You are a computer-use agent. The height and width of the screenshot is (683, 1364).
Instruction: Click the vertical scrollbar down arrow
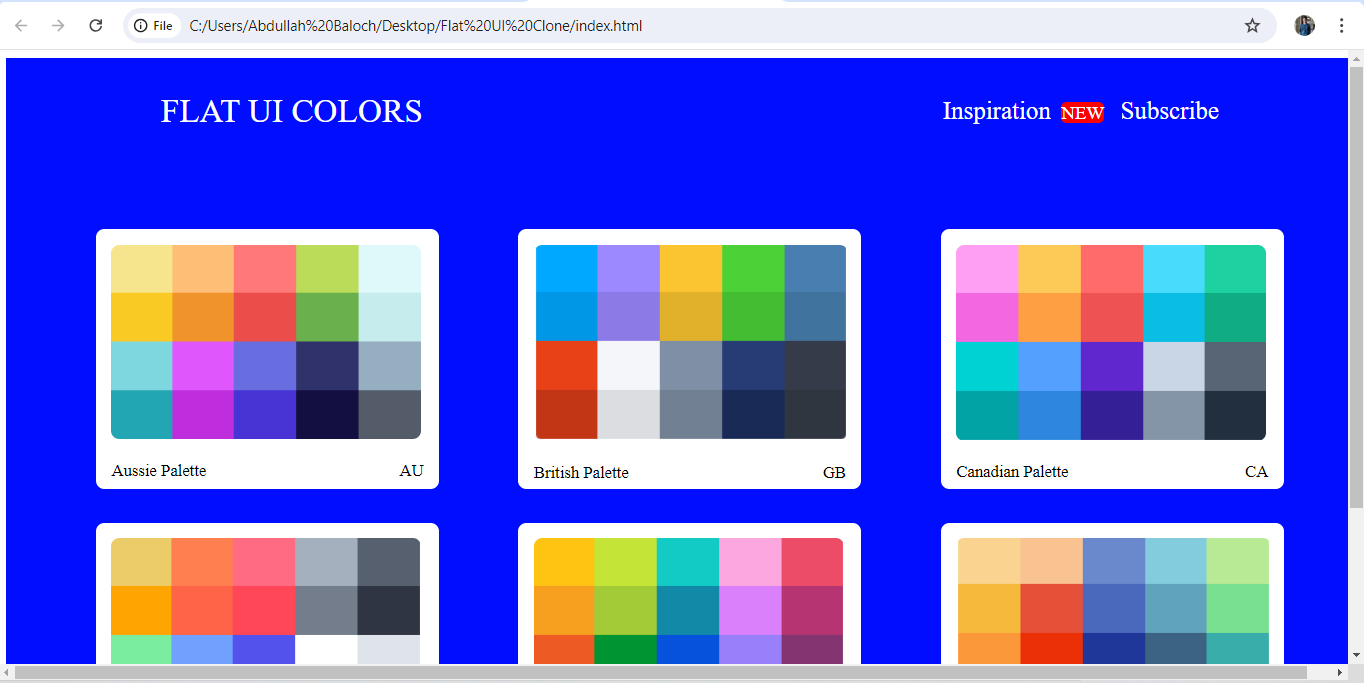[1356, 655]
